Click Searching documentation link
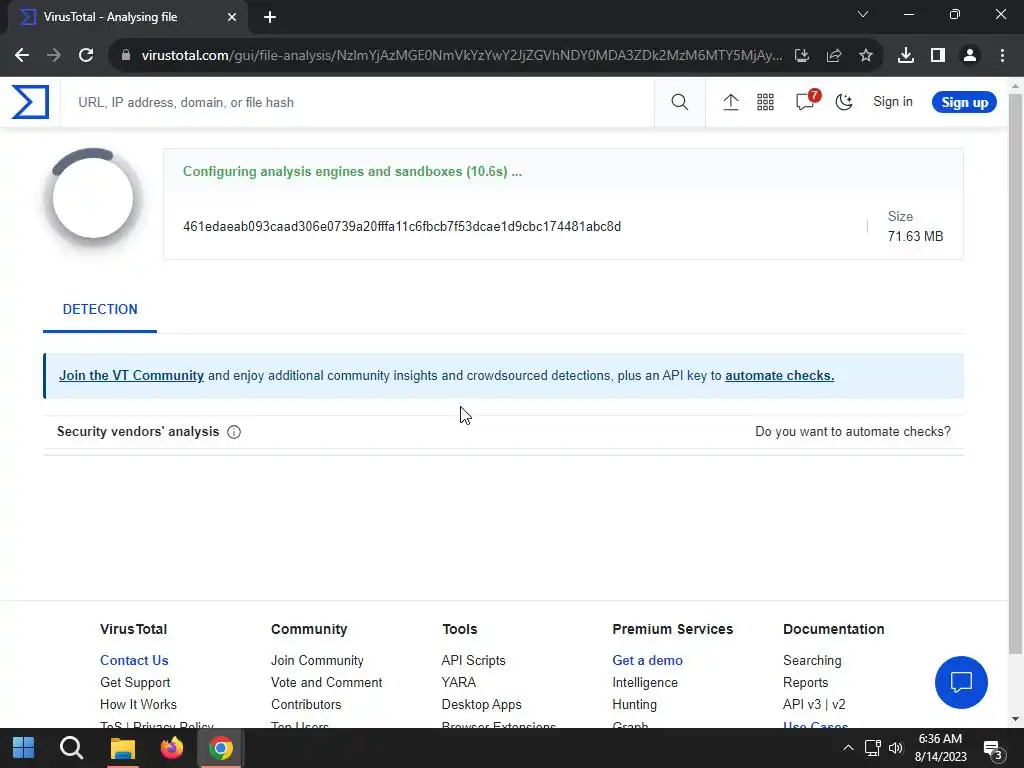The image size is (1024, 768). 812,660
